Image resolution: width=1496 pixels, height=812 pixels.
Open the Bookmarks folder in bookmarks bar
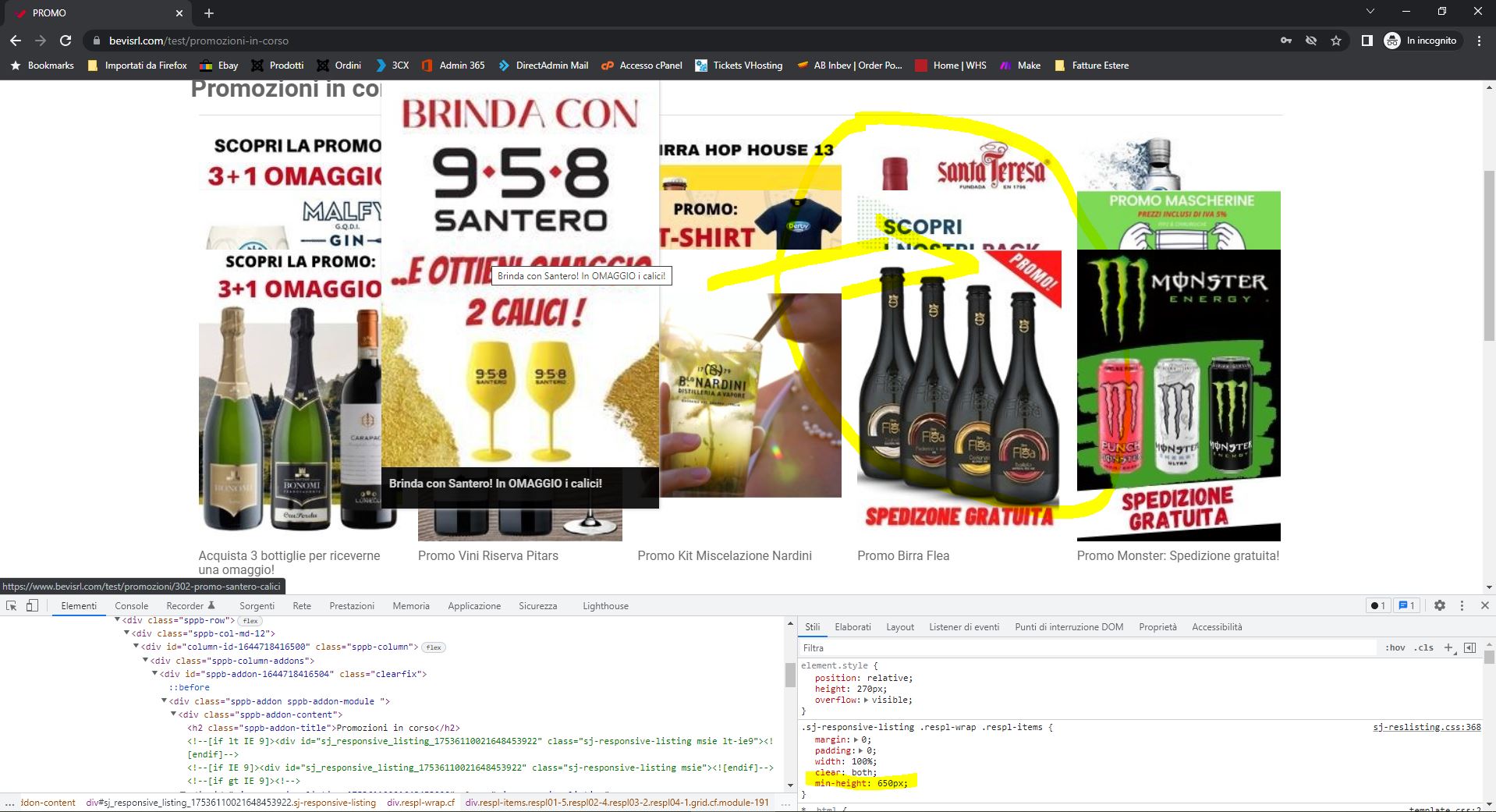click(x=42, y=66)
